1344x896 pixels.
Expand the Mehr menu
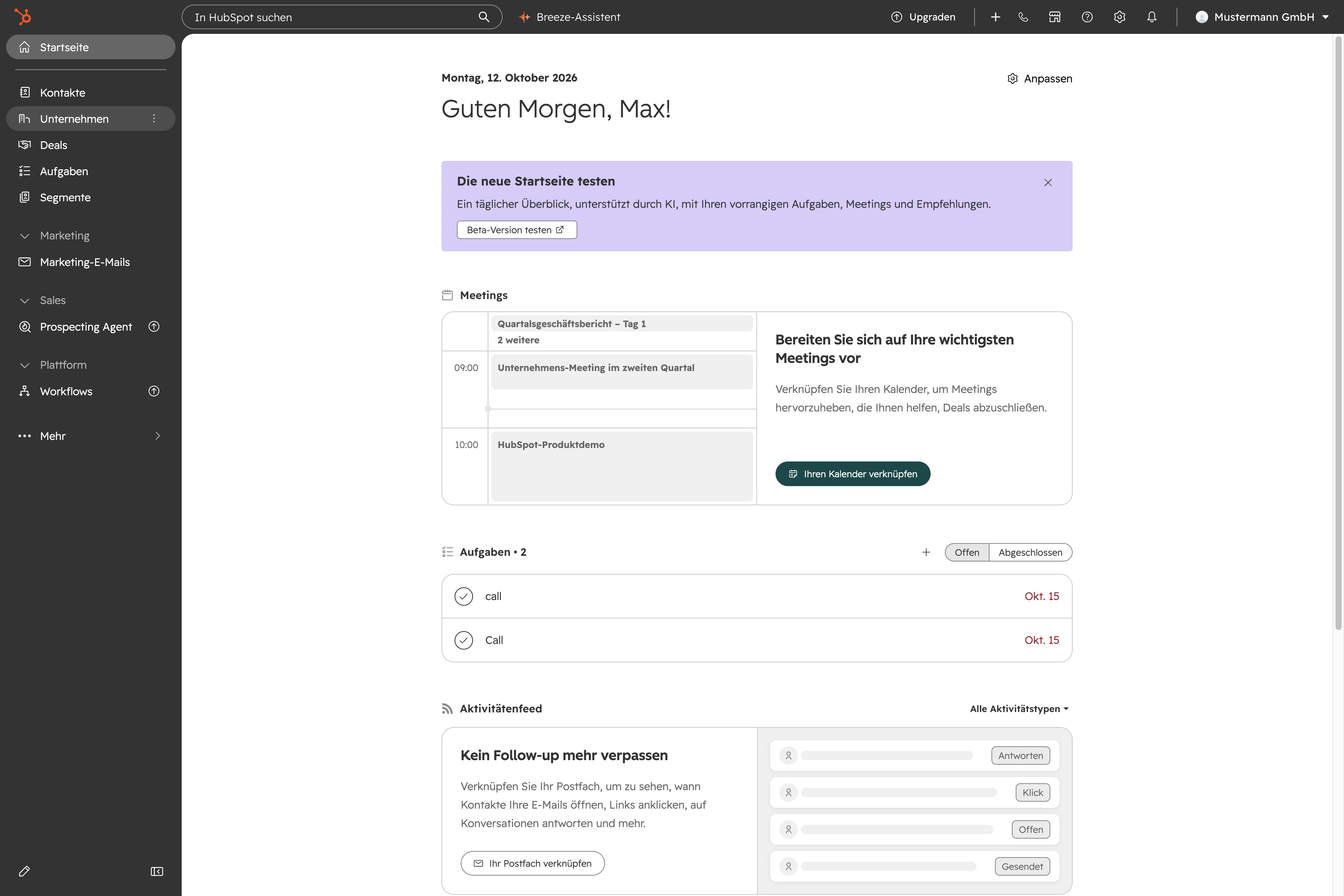[90, 435]
